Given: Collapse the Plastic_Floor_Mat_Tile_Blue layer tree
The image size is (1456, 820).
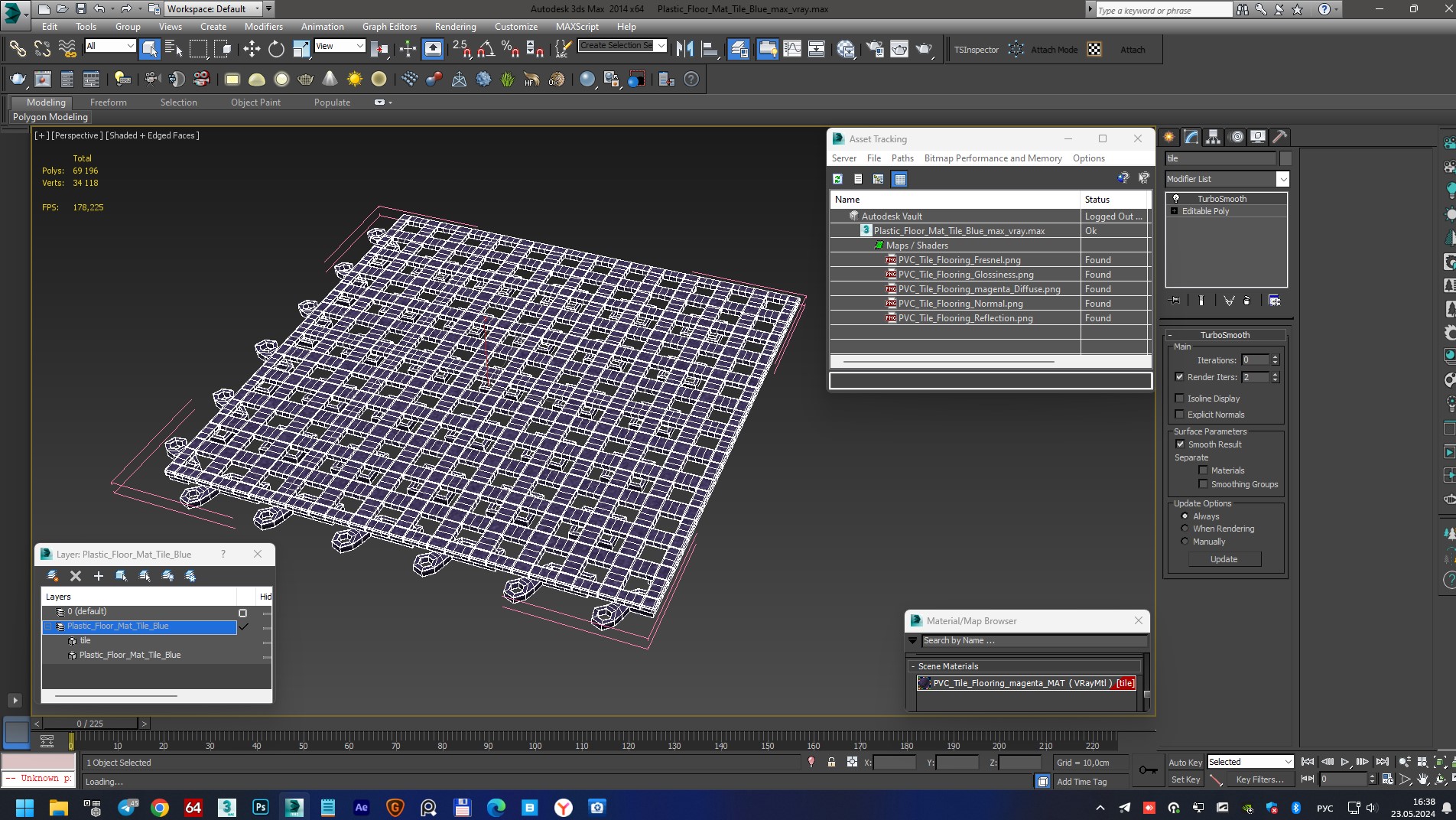Looking at the screenshot, I should tap(48, 626).
